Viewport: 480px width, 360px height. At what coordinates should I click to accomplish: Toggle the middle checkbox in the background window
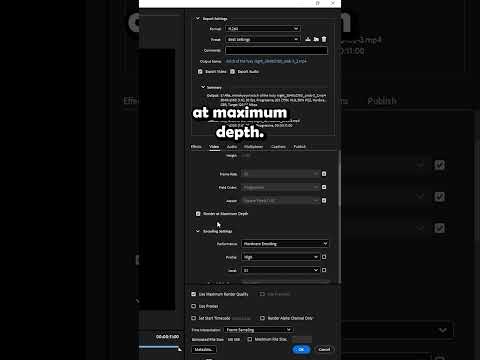tap(440, 196)
